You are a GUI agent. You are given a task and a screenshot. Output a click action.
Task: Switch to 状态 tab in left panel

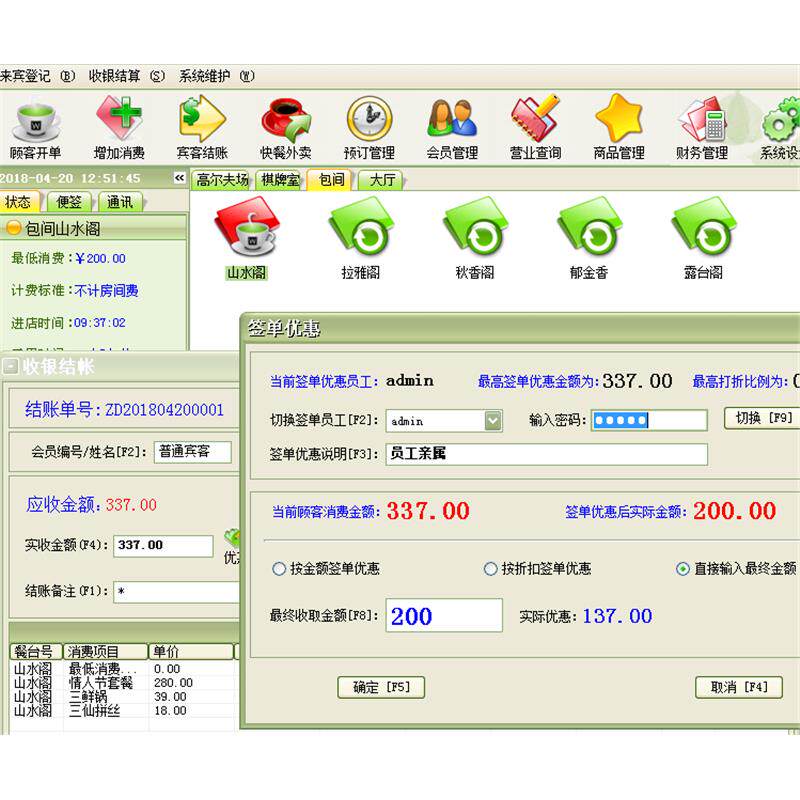[x=19, y=202]
